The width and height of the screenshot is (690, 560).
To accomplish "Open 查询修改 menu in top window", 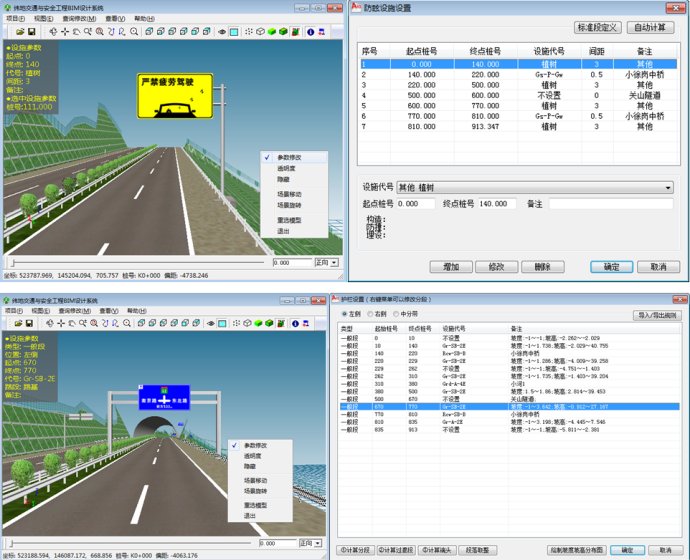I will (79, 18).
